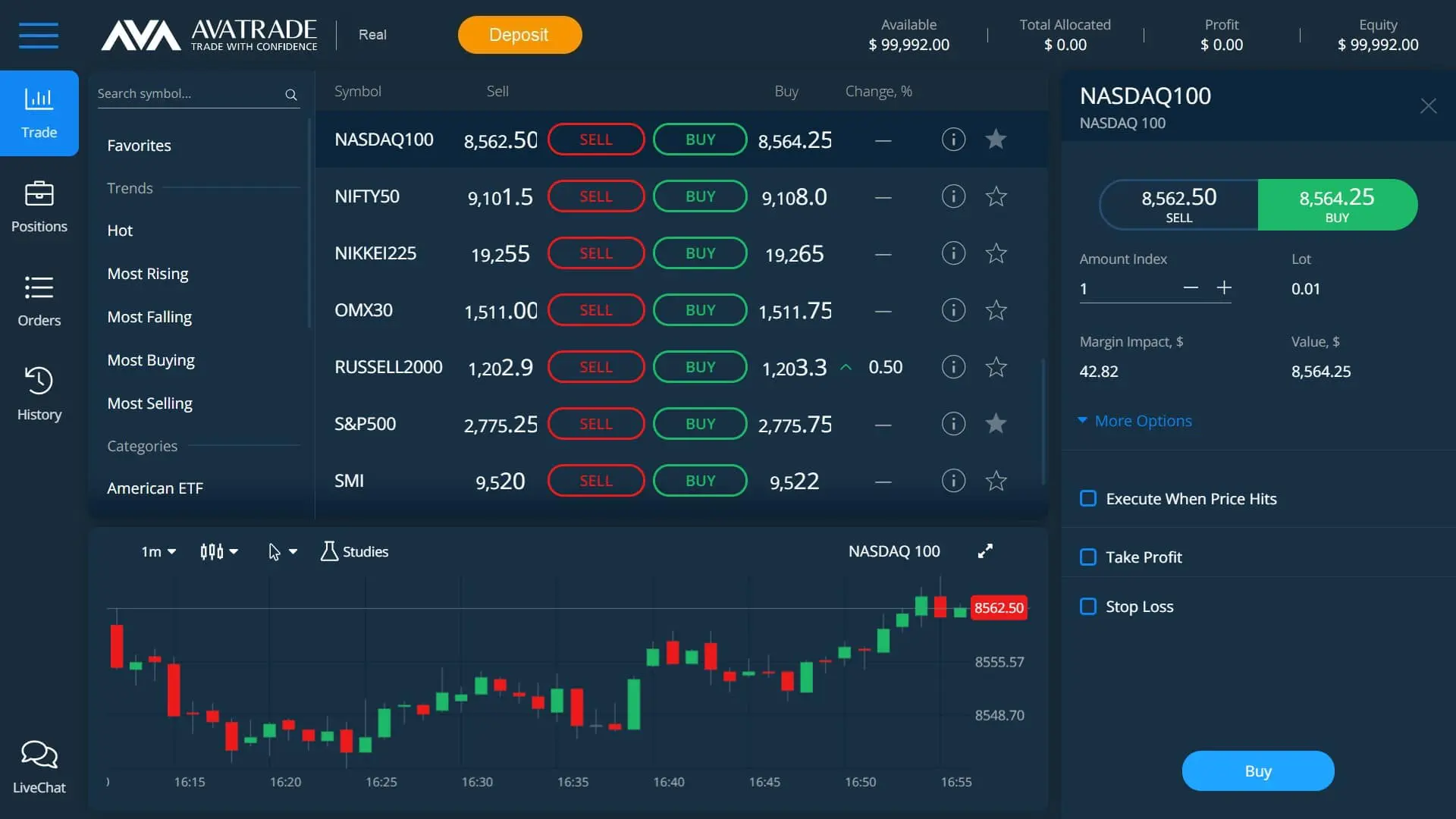Click SELL for SMI row

click(x=596, y=481)
